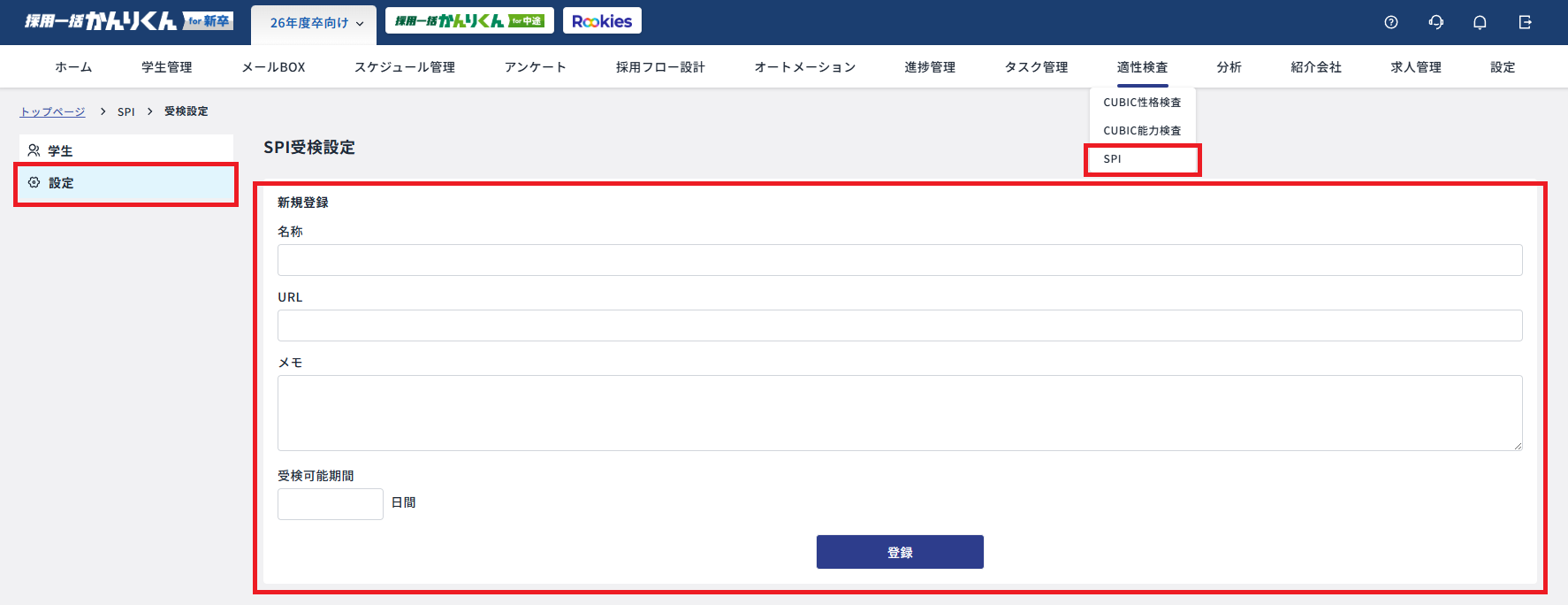Go to トップページ breadcrumb link
The width and height of the screenshot is (1568, 605).
point(53,111)
